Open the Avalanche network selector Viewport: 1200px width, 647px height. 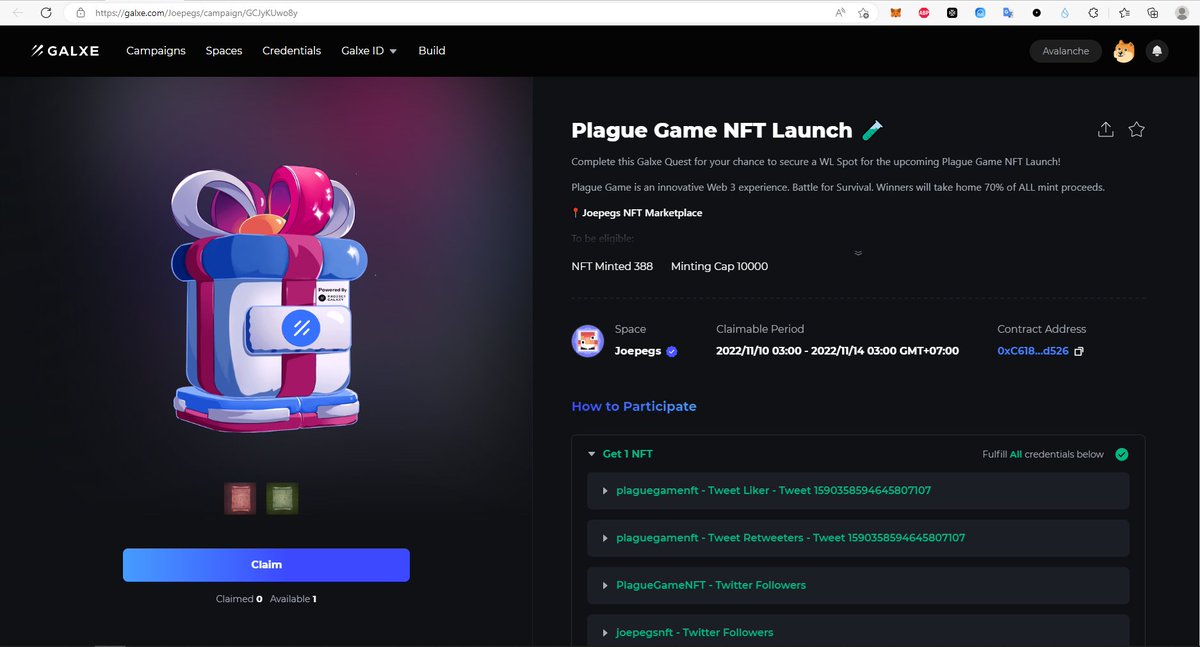[1065, 51]
